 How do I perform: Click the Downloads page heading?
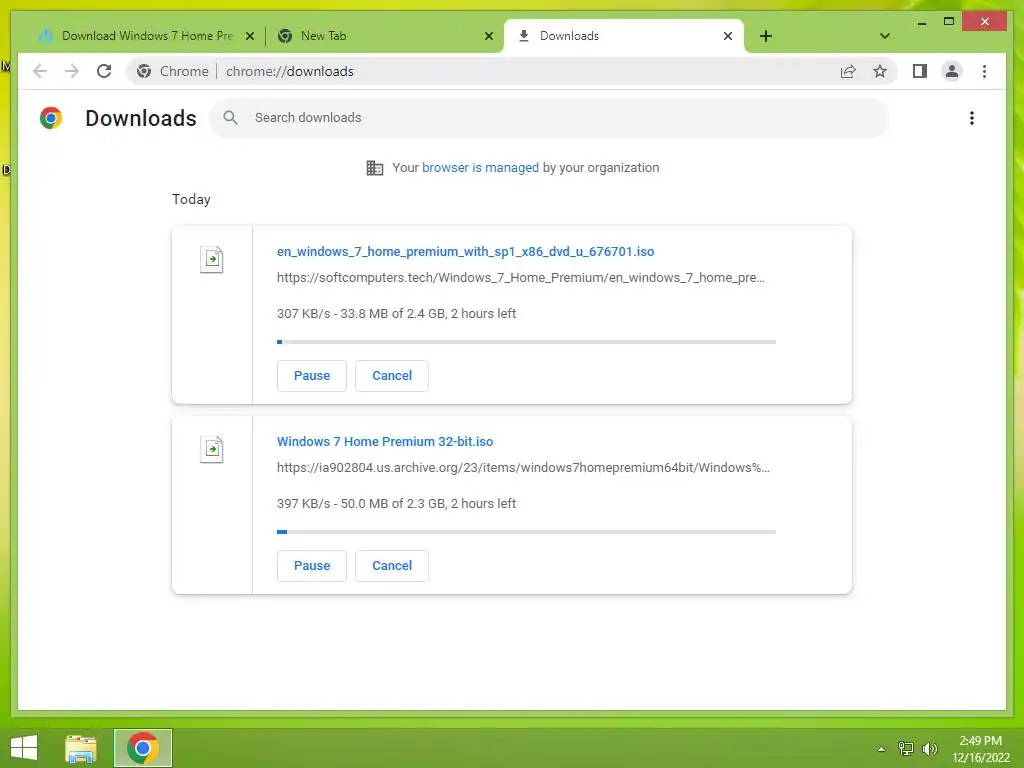140,118
